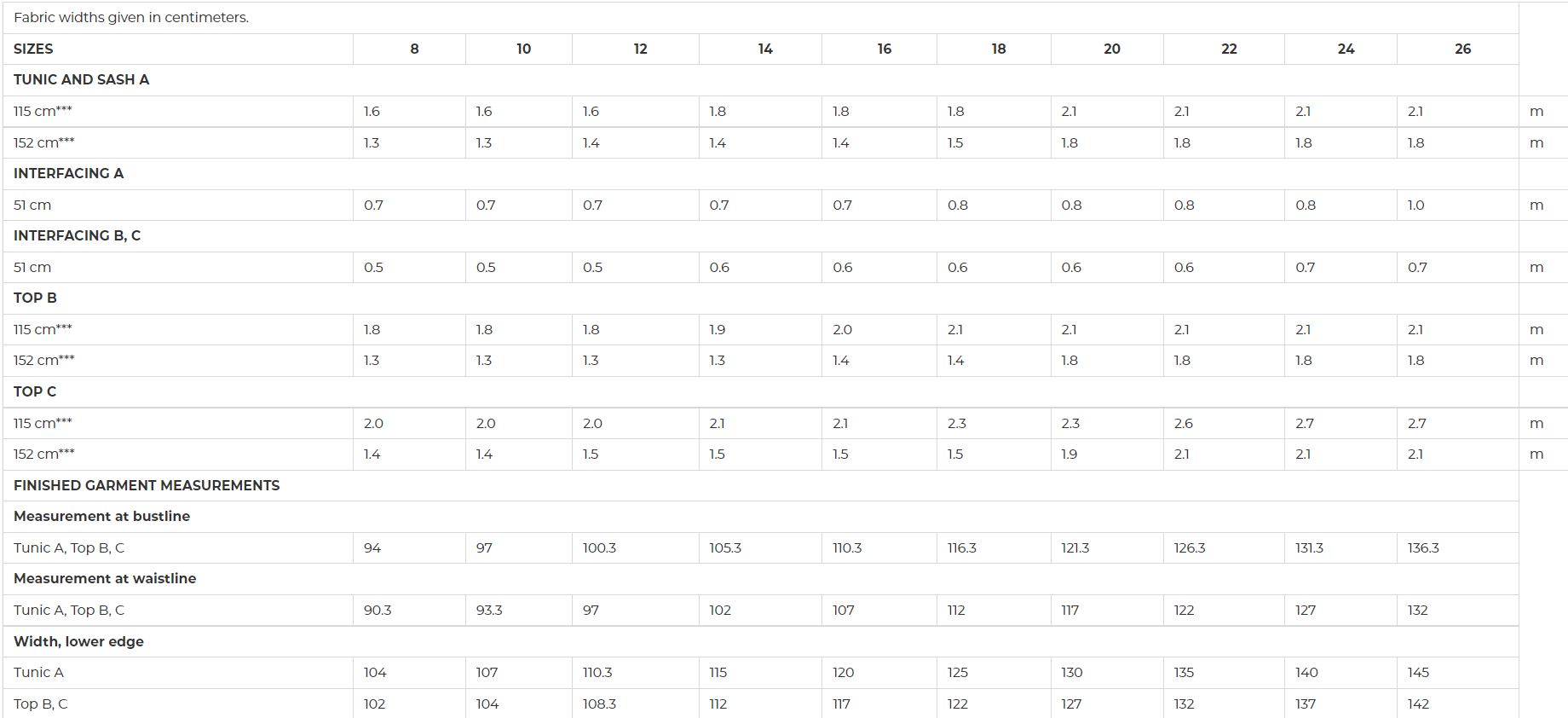This screenshot has width=1568, height=718.
Task: Click the SIZES header cell
Action: [33, 49]
